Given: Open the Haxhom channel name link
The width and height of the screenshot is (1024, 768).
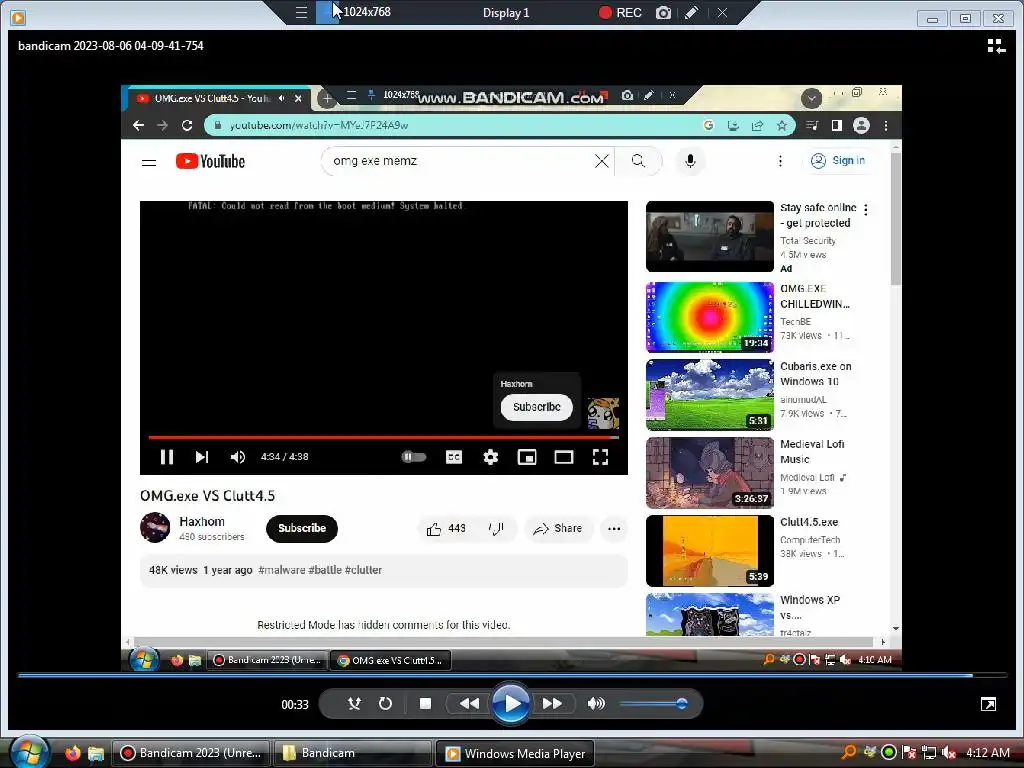Looking at the screenshot, I should 202,522.
